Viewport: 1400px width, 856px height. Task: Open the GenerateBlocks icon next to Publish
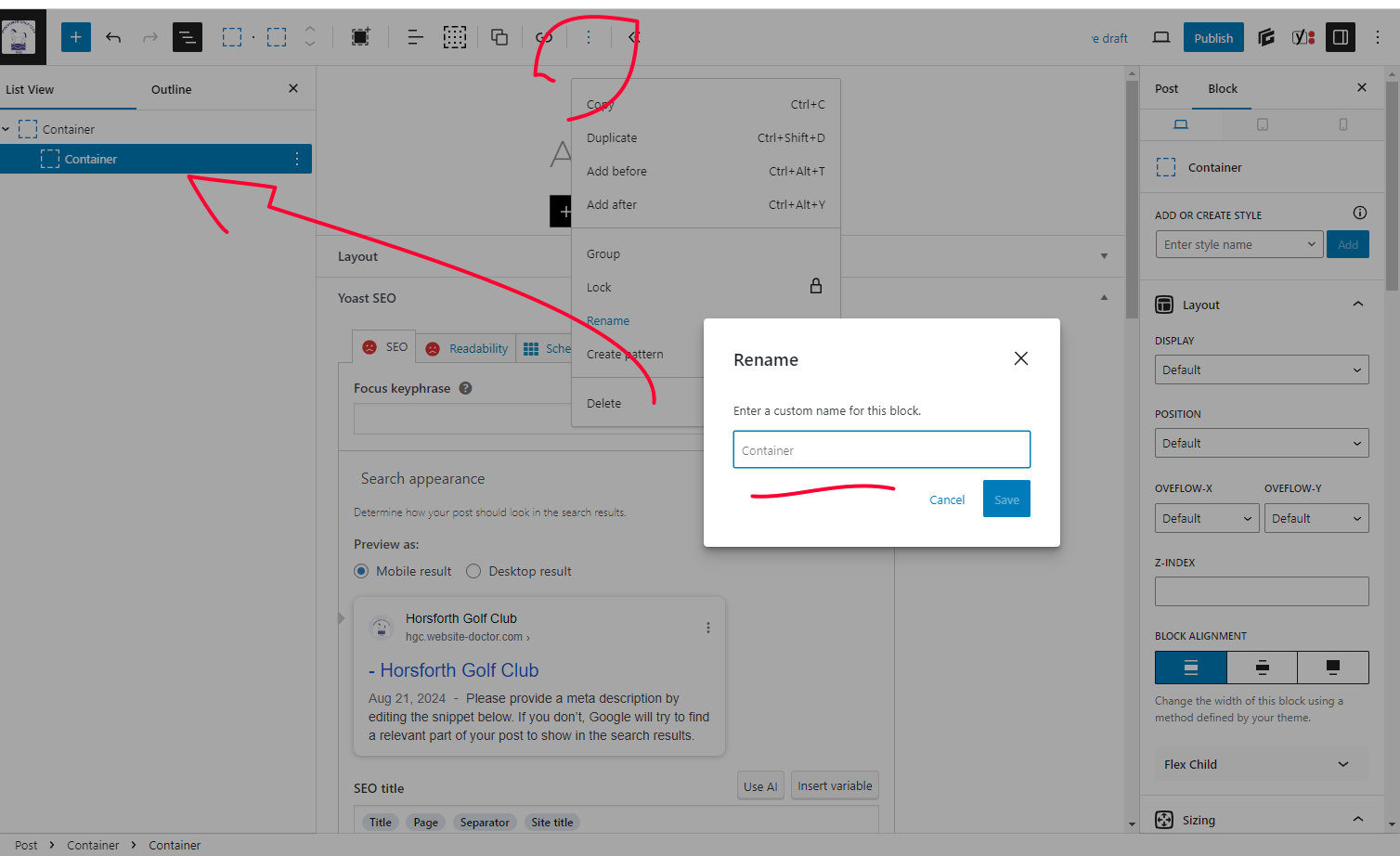1266,37
